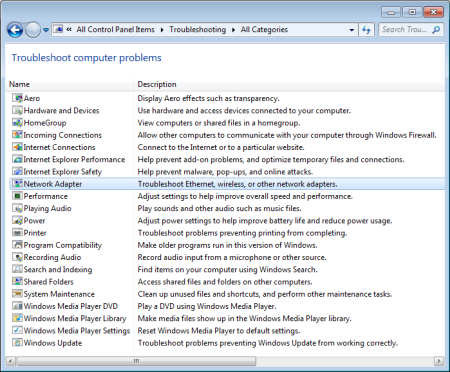The width and height of the screenshot is (450, 372).
Task: Click the Power troubleshooter icon
Action: pyautogui.click(x=17, y=220)
